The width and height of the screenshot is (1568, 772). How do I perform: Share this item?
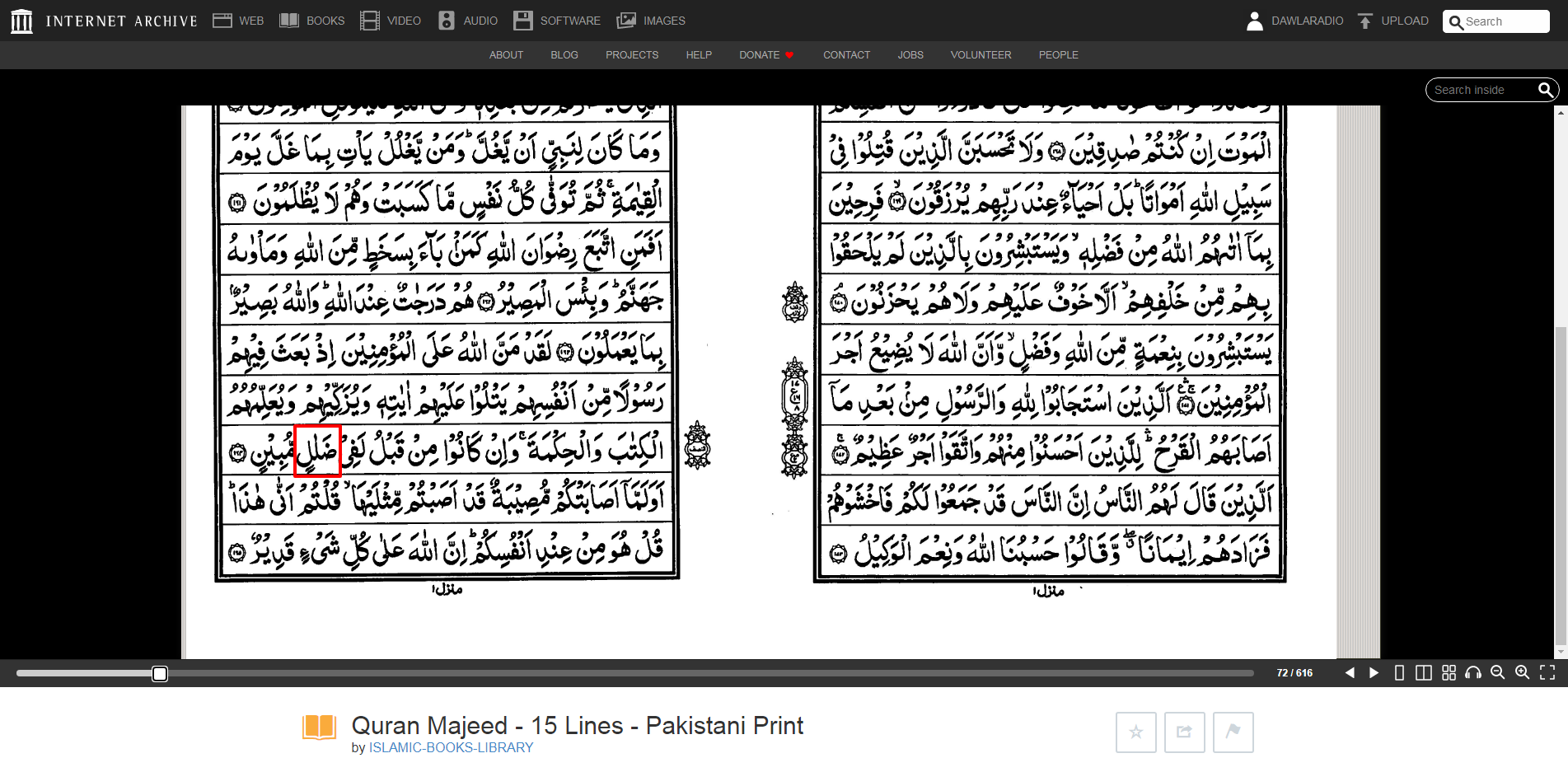1185,732
